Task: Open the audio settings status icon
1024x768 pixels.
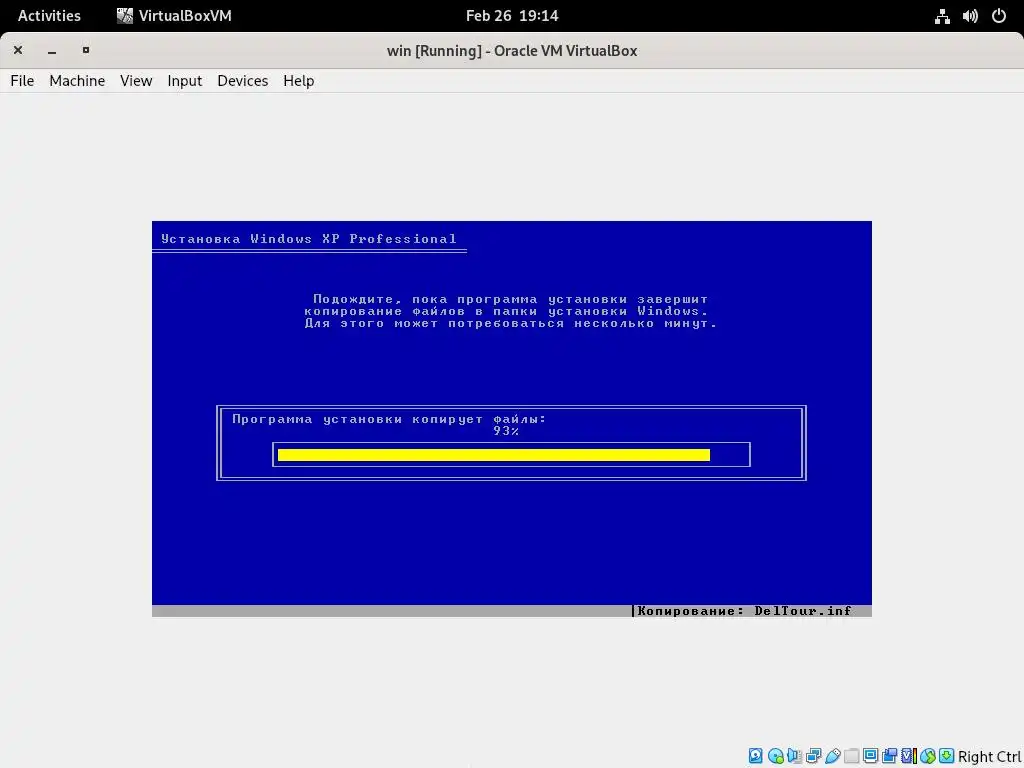Action: coord(794,756)
